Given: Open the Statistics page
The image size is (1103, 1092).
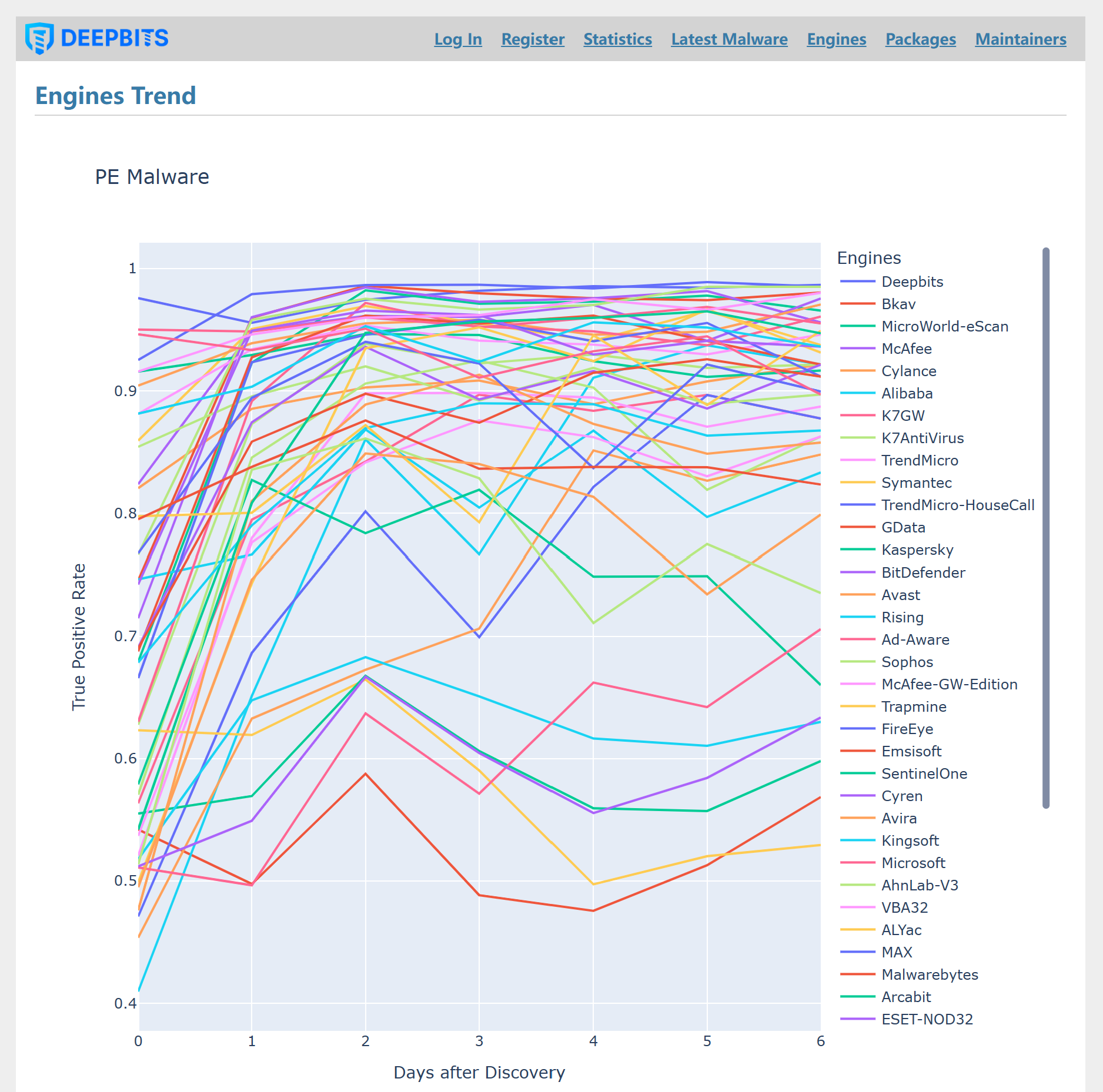Looking at the screenshot, I should (x=617, y=39).
